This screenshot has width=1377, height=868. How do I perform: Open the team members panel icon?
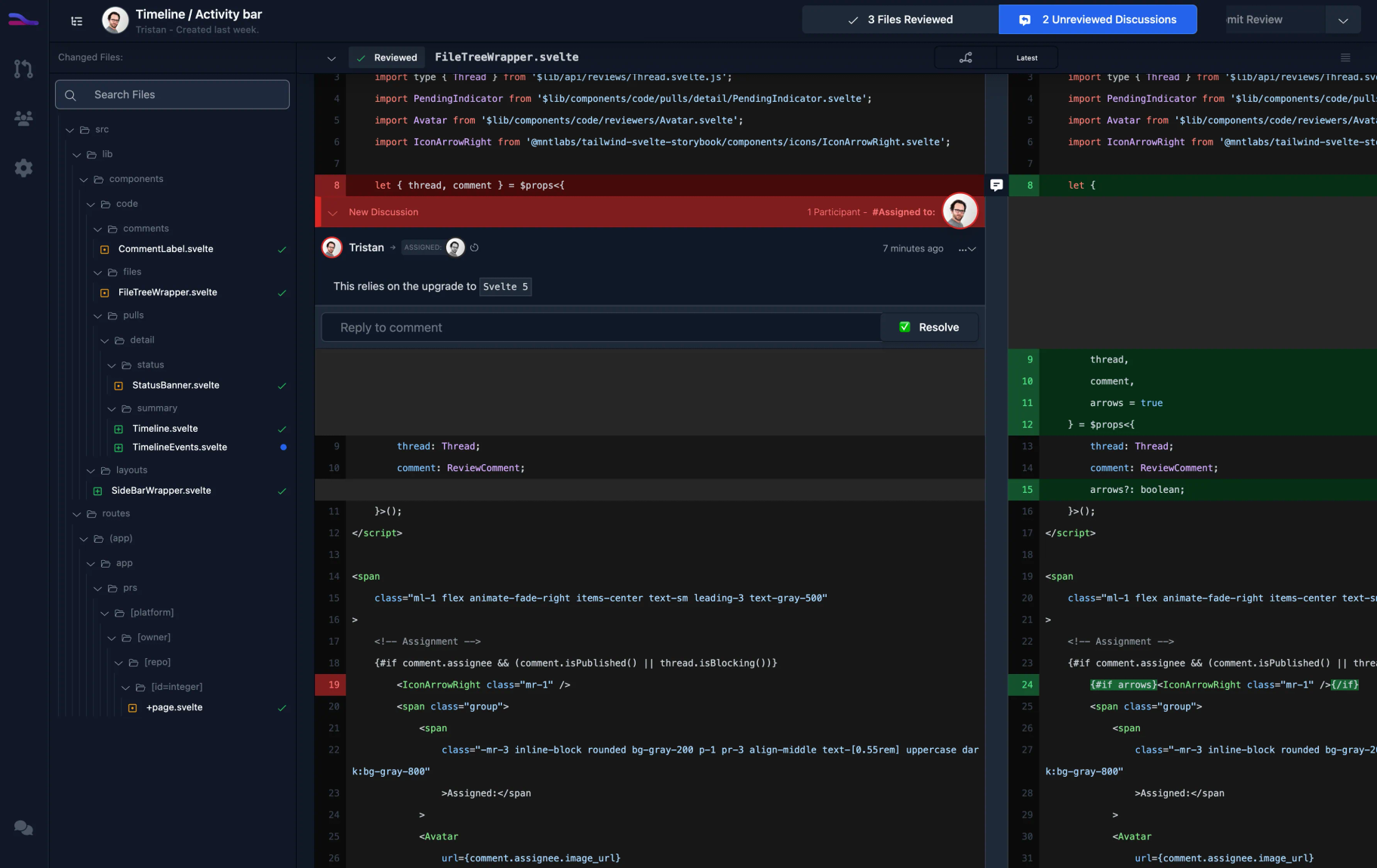coord(23,119)
